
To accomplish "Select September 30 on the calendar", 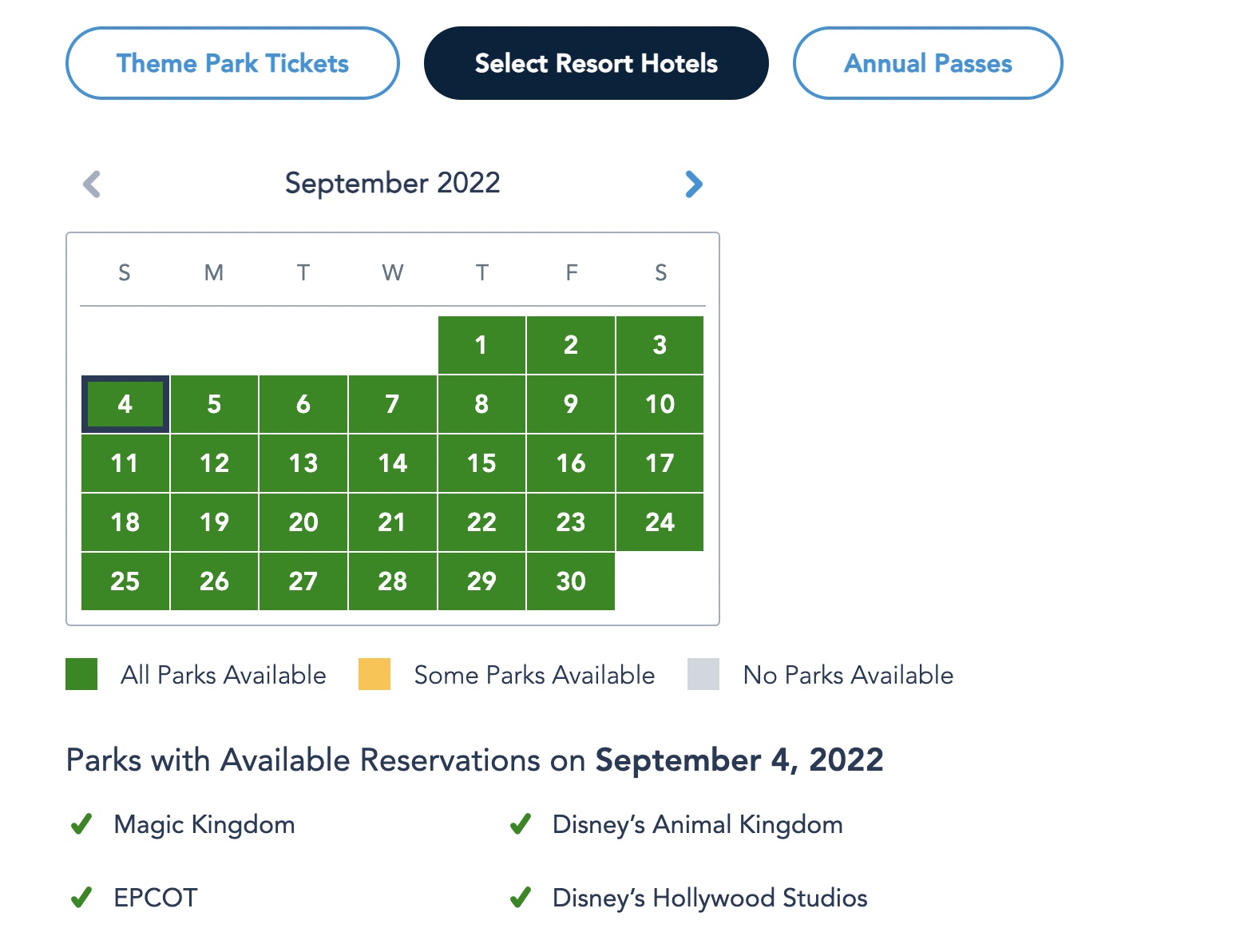I will (571, 581).
